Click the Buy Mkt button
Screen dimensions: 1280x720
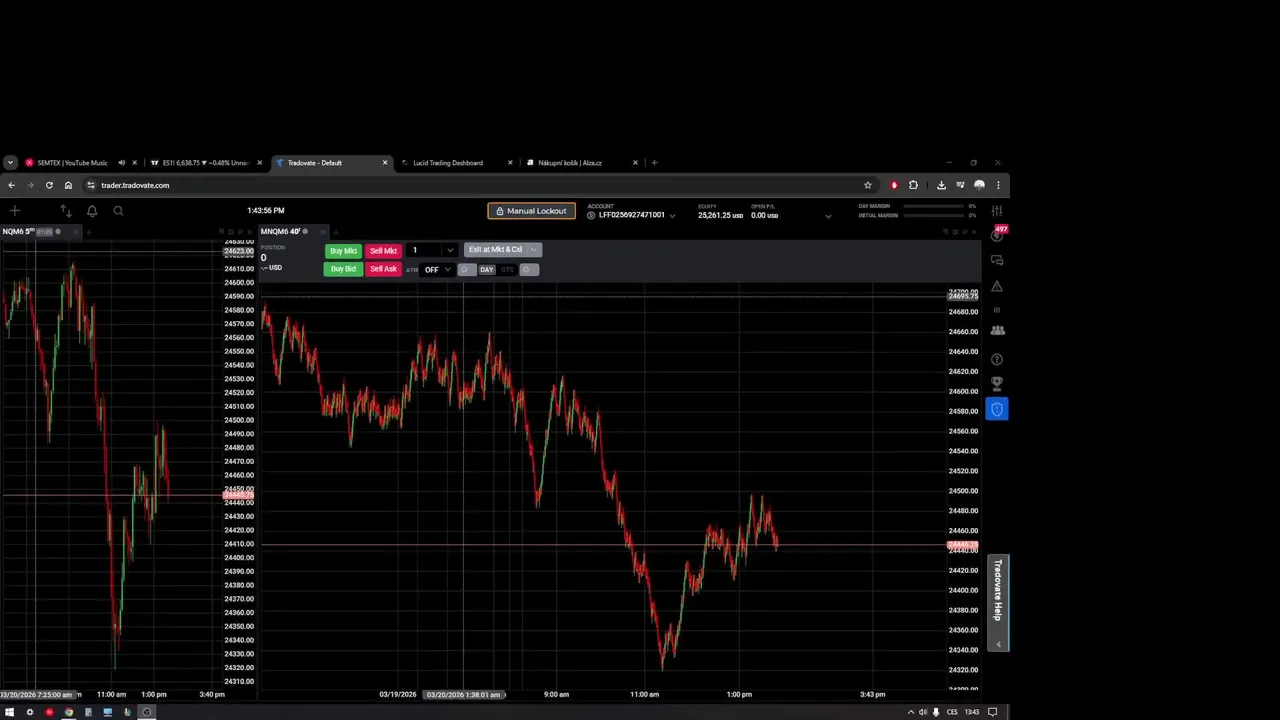pos(343,251)
